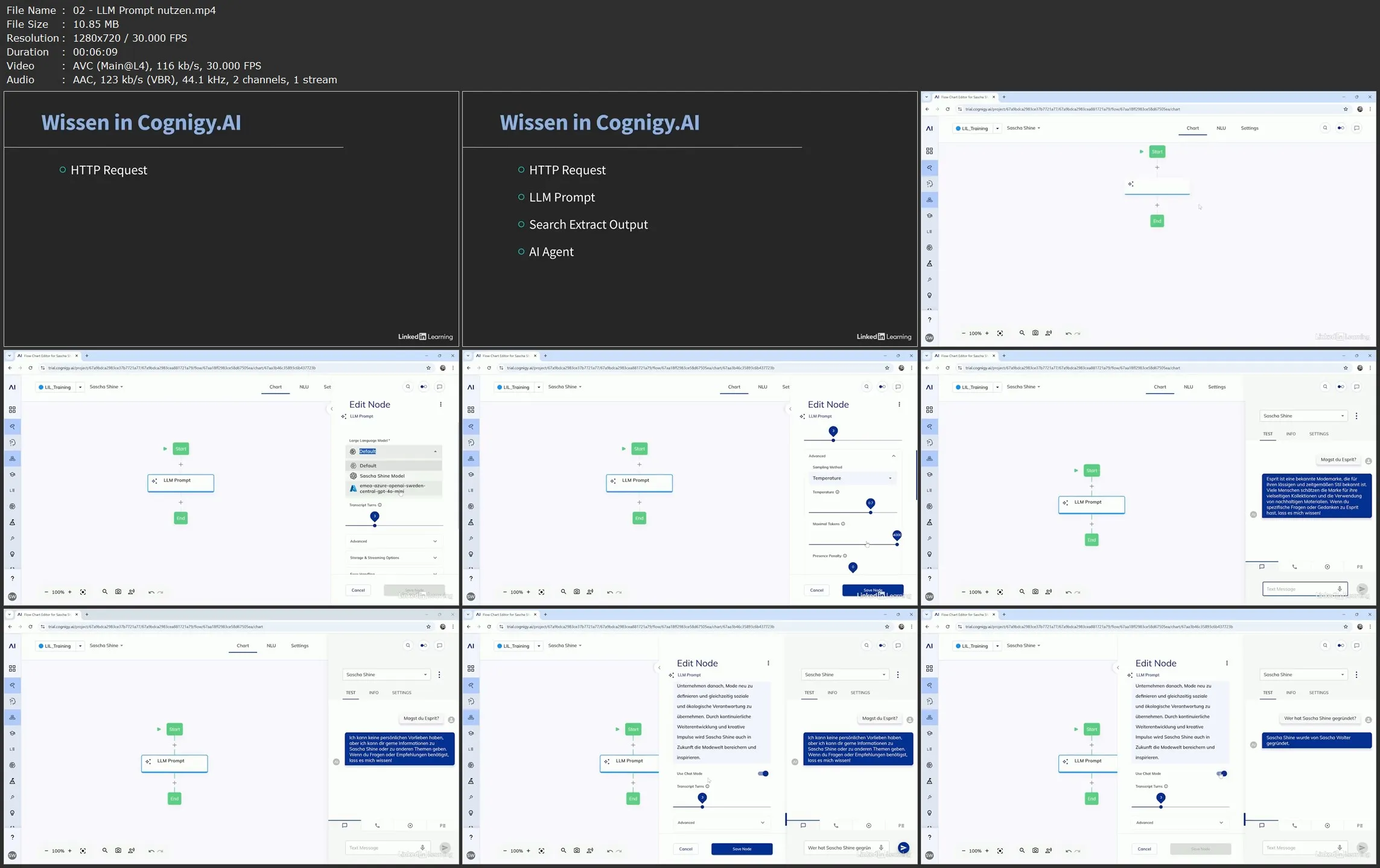1380x868 pixels.
Task: Toggle Use Chat Mode in the 'gegründet?' frame
Action: click(1222, 773)
